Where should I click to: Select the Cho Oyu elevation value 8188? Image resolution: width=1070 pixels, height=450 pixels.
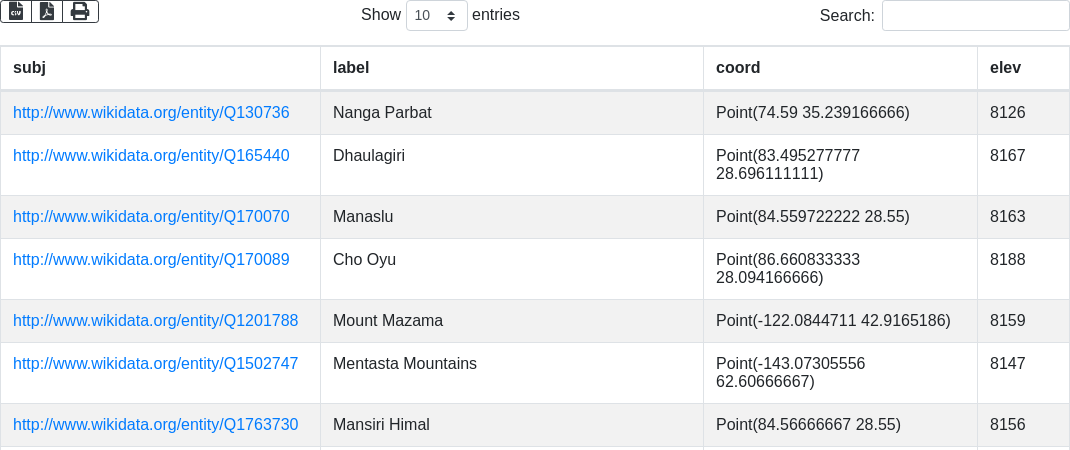pyautogui.click(x=1008, y=260)
